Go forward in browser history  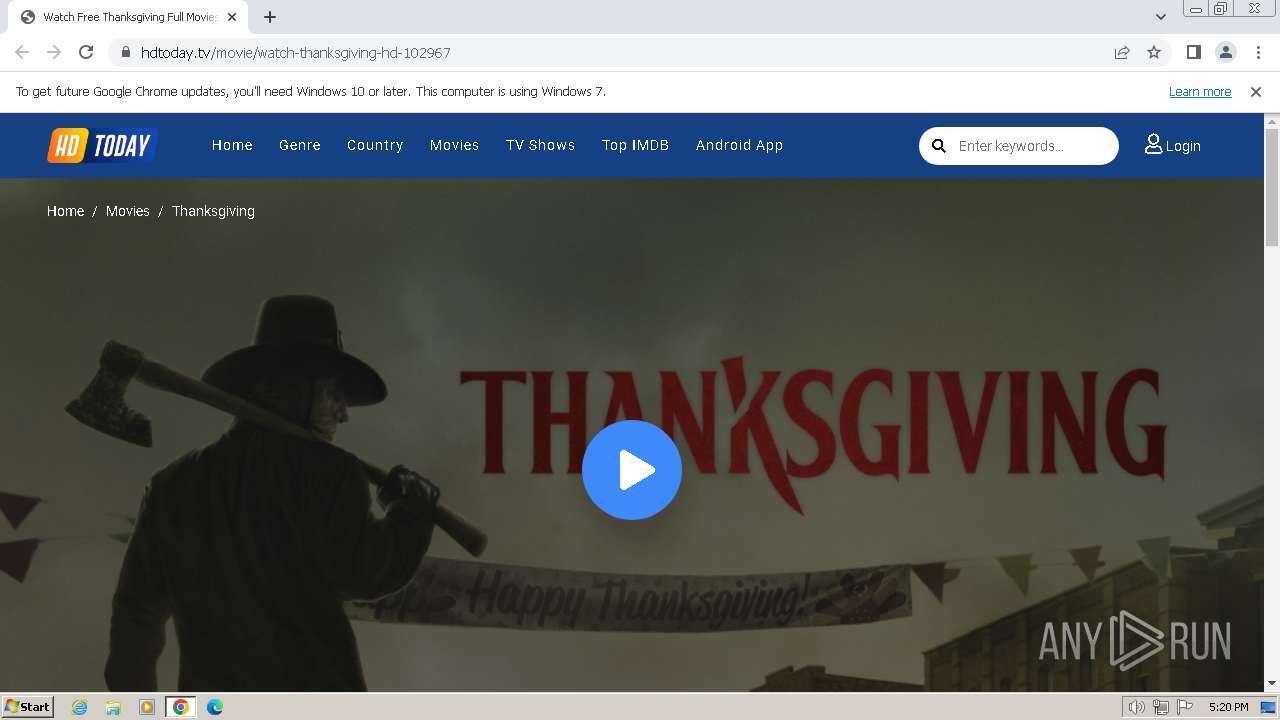54,52
